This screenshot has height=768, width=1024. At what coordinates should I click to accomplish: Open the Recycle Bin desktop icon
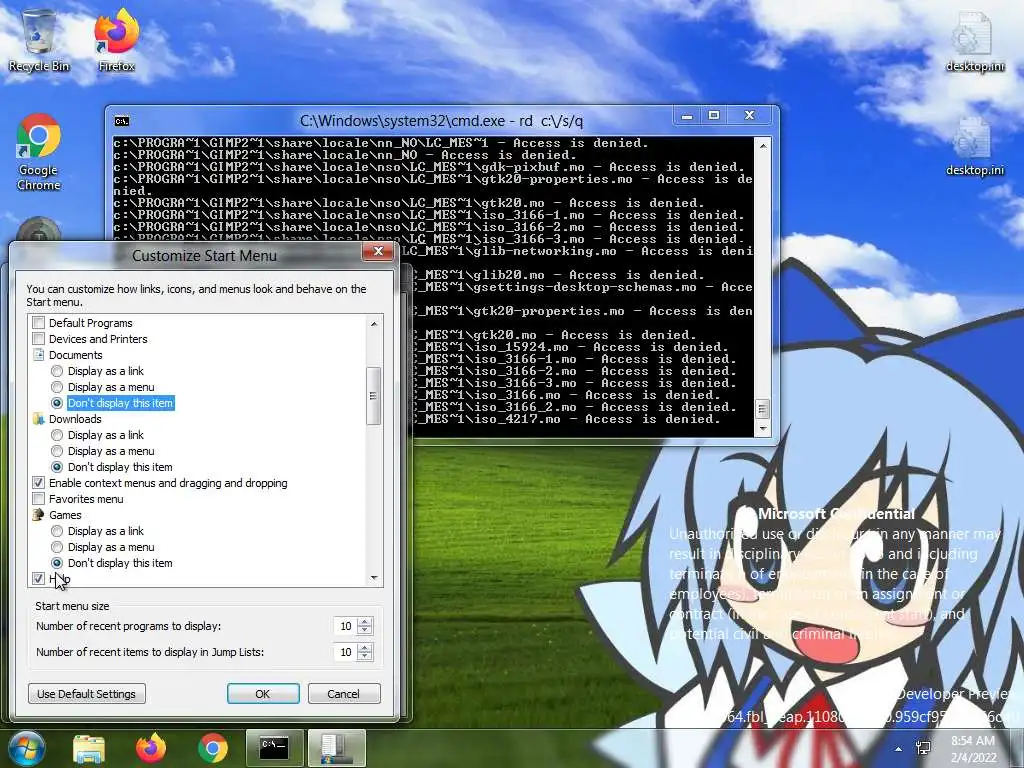[x=39, y=39]
